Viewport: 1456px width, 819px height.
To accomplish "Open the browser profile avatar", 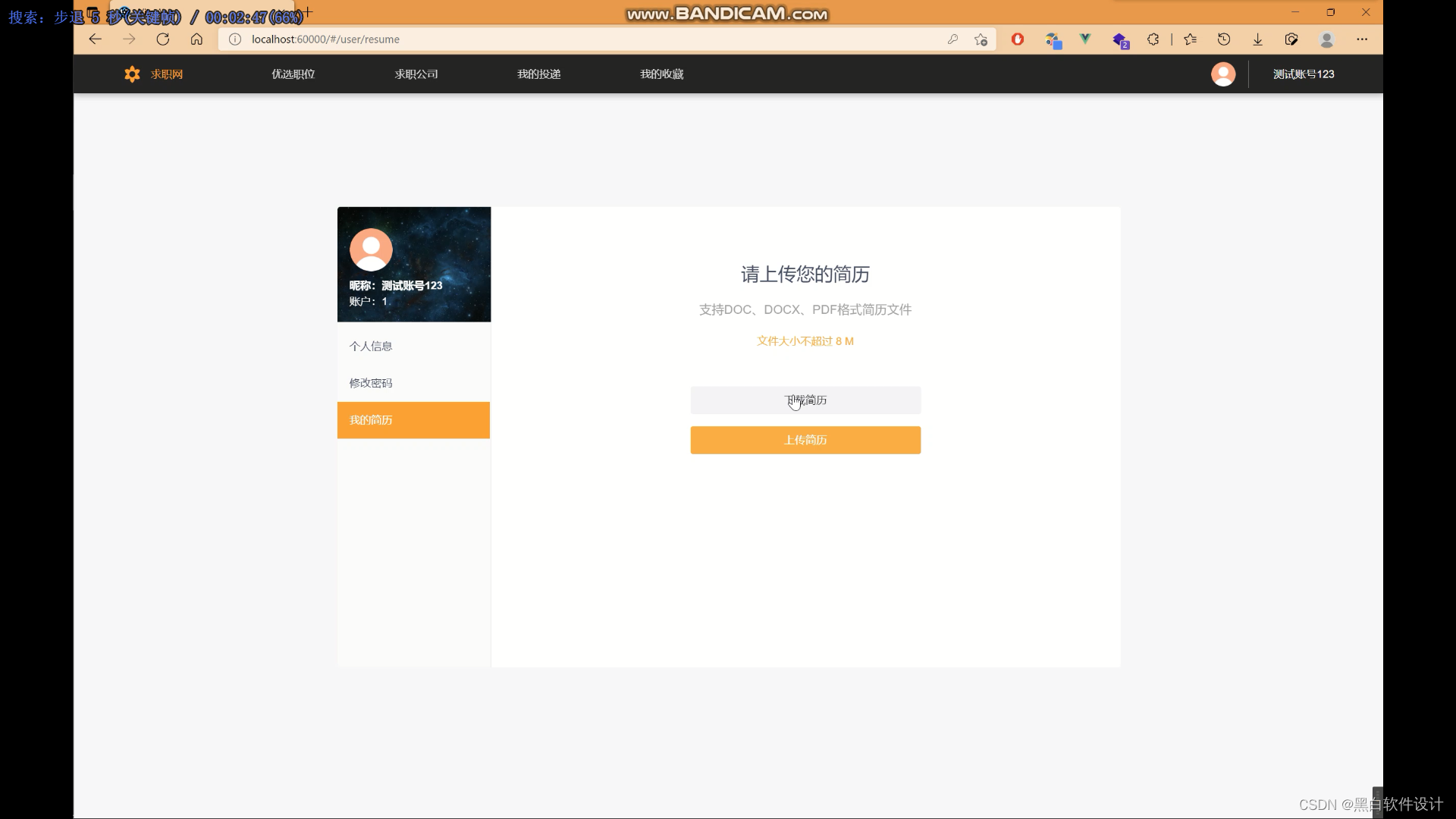I will pyautogui.click(x=1326, y=39).
